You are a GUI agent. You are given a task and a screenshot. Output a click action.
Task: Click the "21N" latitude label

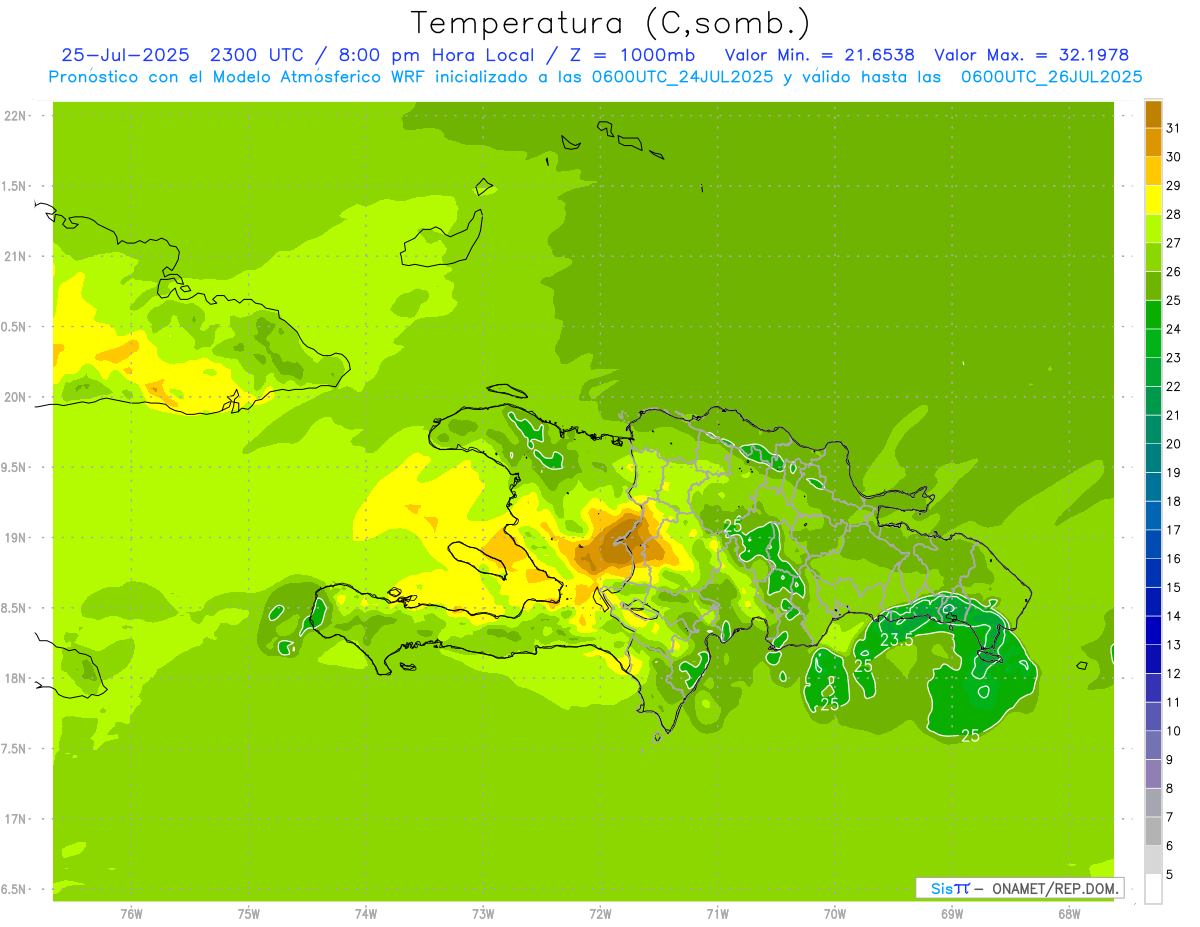coord(15,256)
